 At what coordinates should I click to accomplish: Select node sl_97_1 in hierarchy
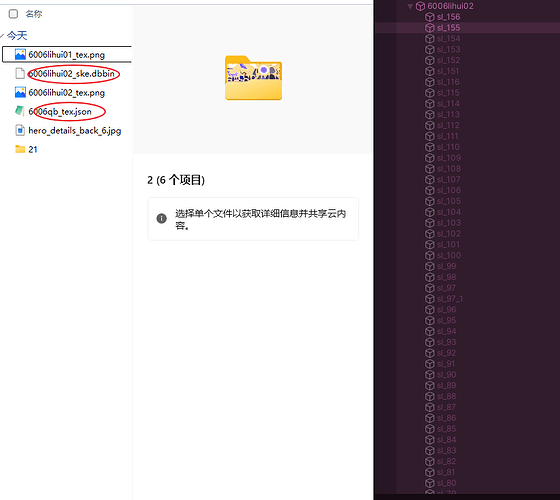[x=450, y=299]
